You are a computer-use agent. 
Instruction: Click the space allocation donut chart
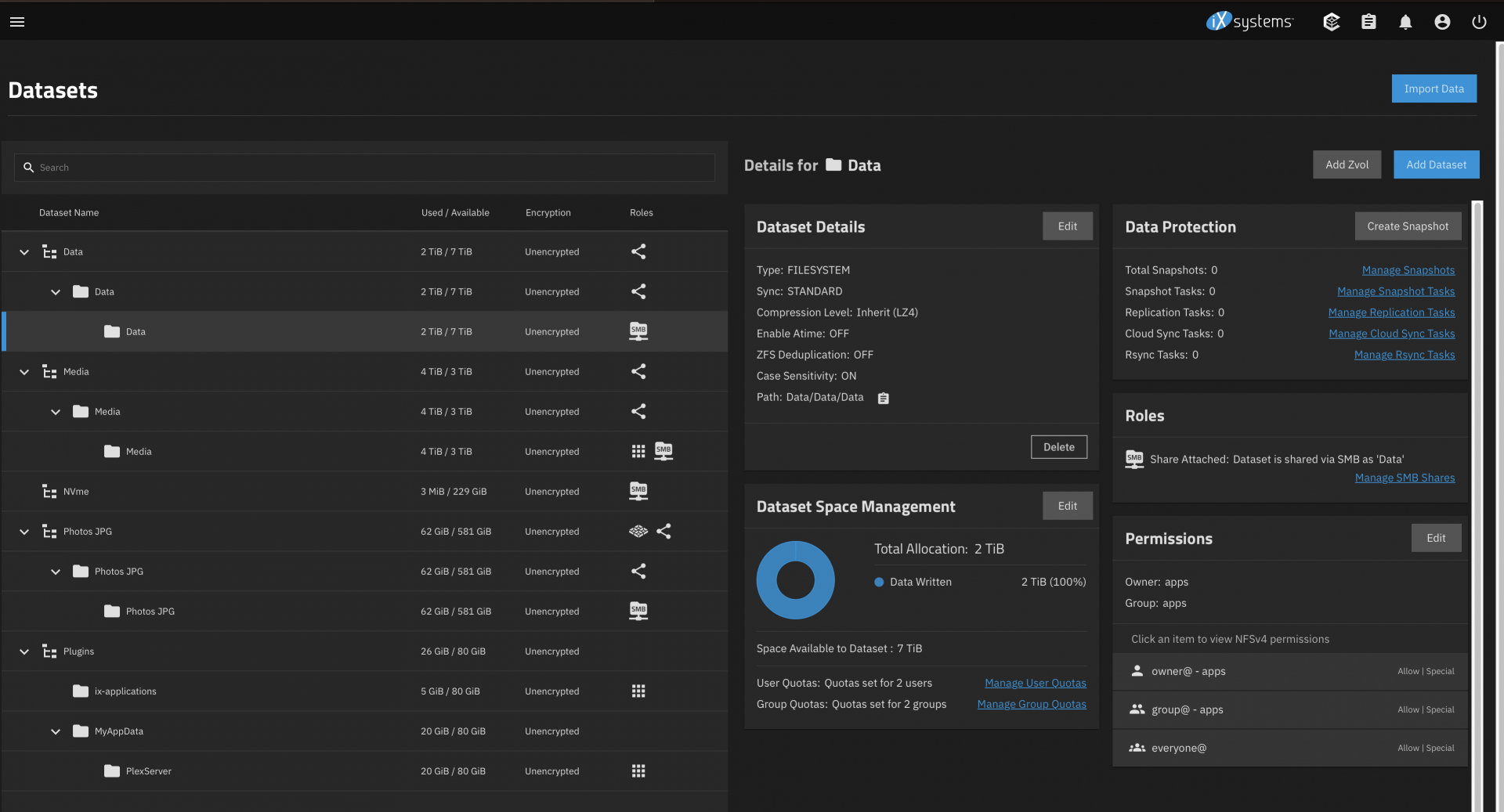[795, 580]
